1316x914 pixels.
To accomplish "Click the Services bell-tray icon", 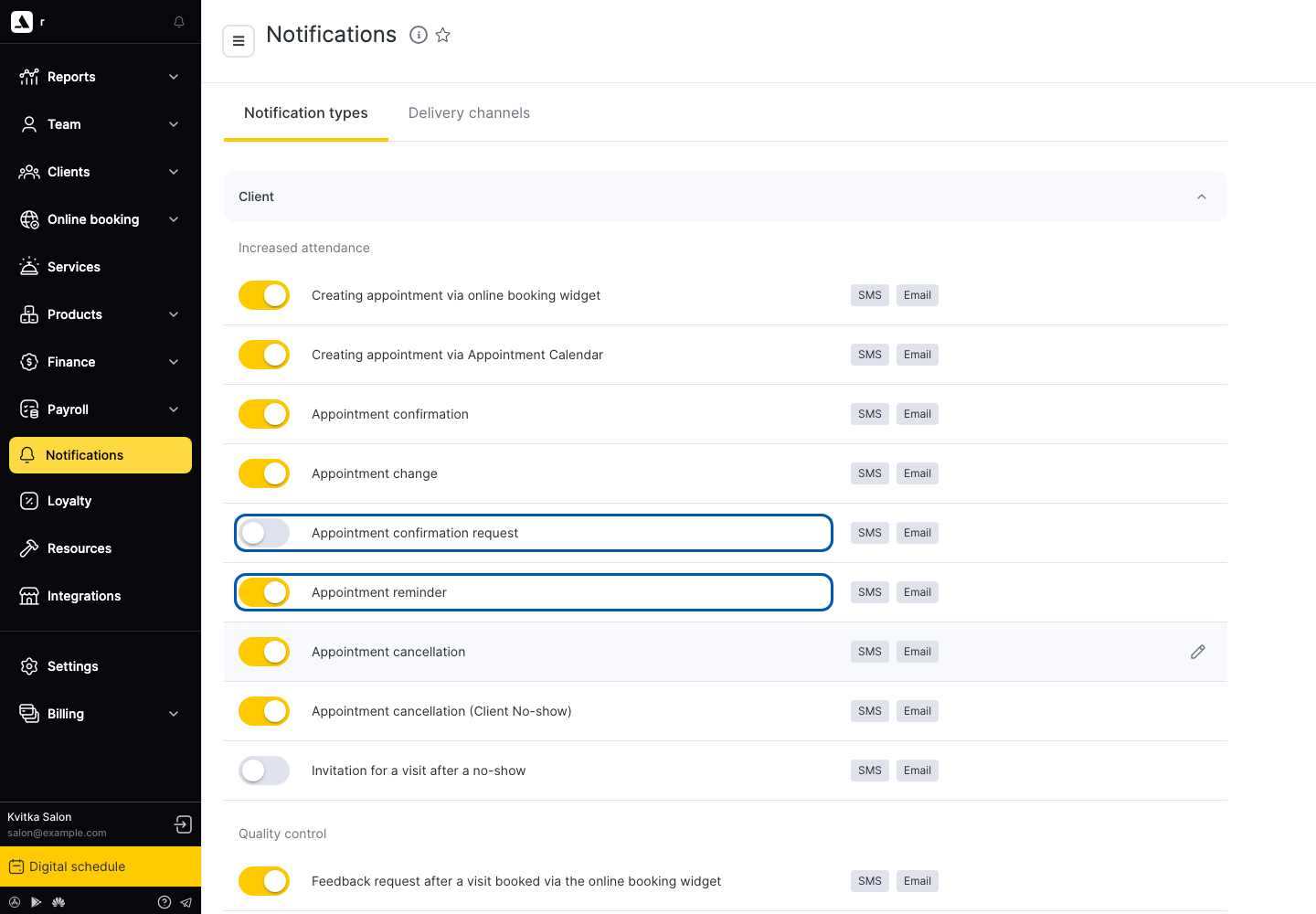I will point(29,267).
